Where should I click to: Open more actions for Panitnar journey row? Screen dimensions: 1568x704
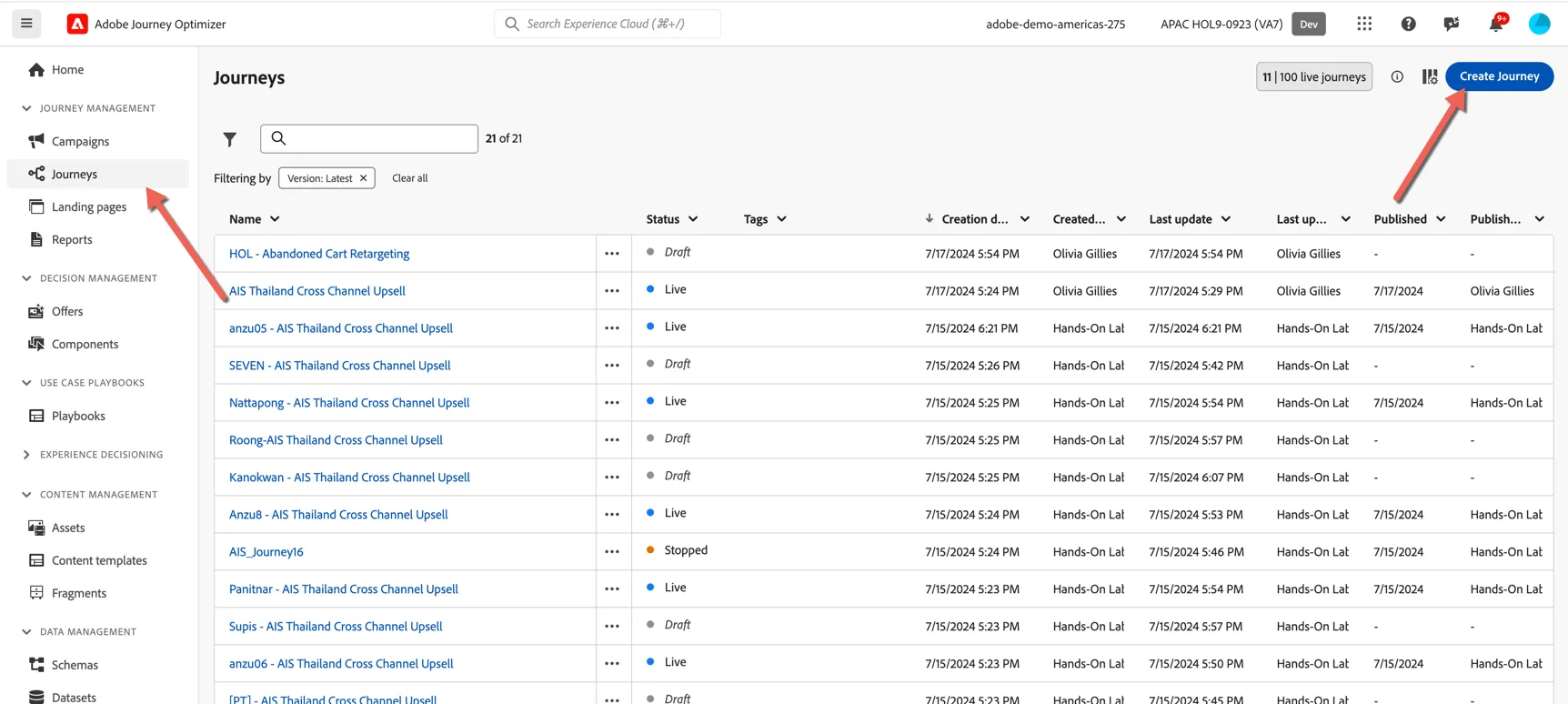[612, 589]
